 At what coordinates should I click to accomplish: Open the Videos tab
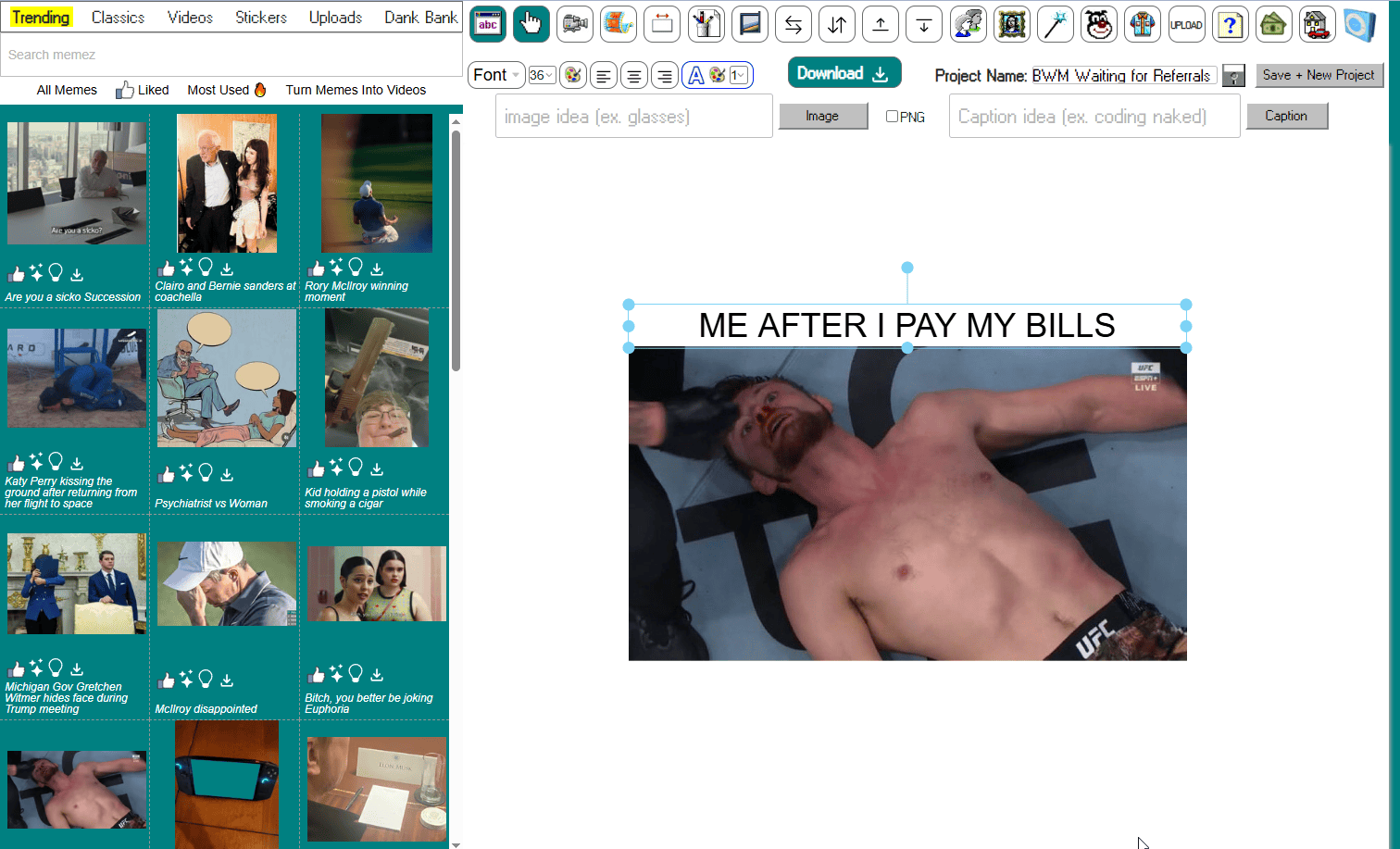click(x=190, y=18)
